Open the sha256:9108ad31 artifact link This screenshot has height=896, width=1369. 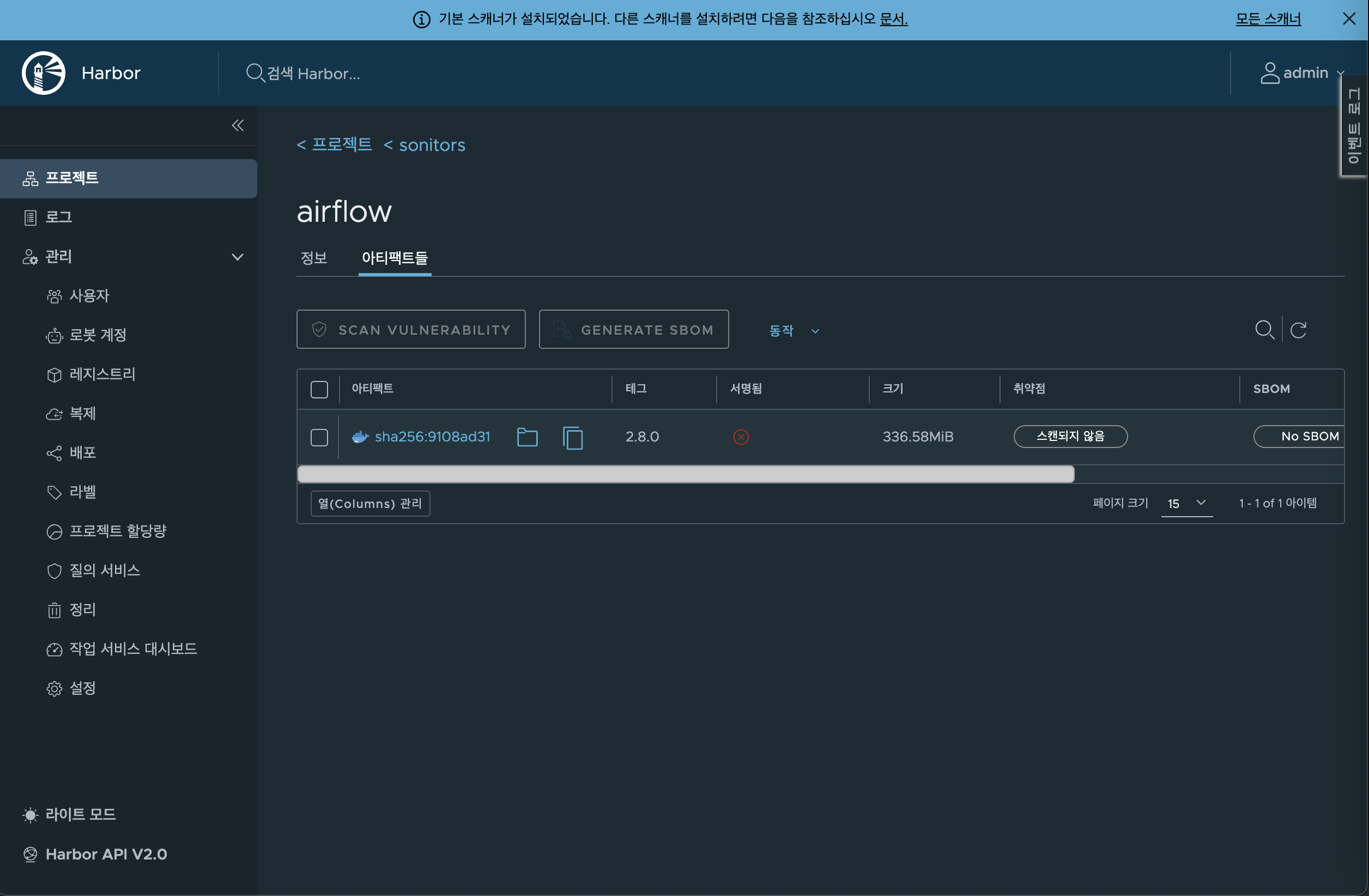coord(432,437)
